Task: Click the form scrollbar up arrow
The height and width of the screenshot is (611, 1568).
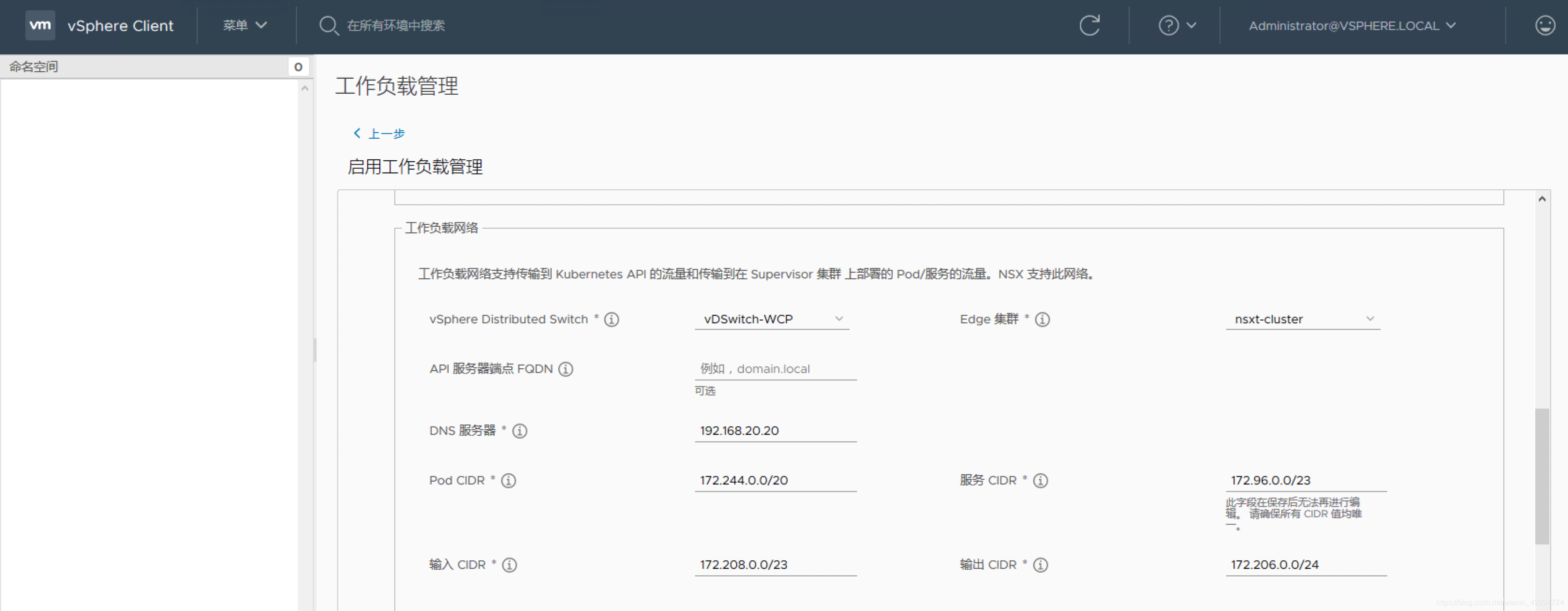Action: 1542,199
